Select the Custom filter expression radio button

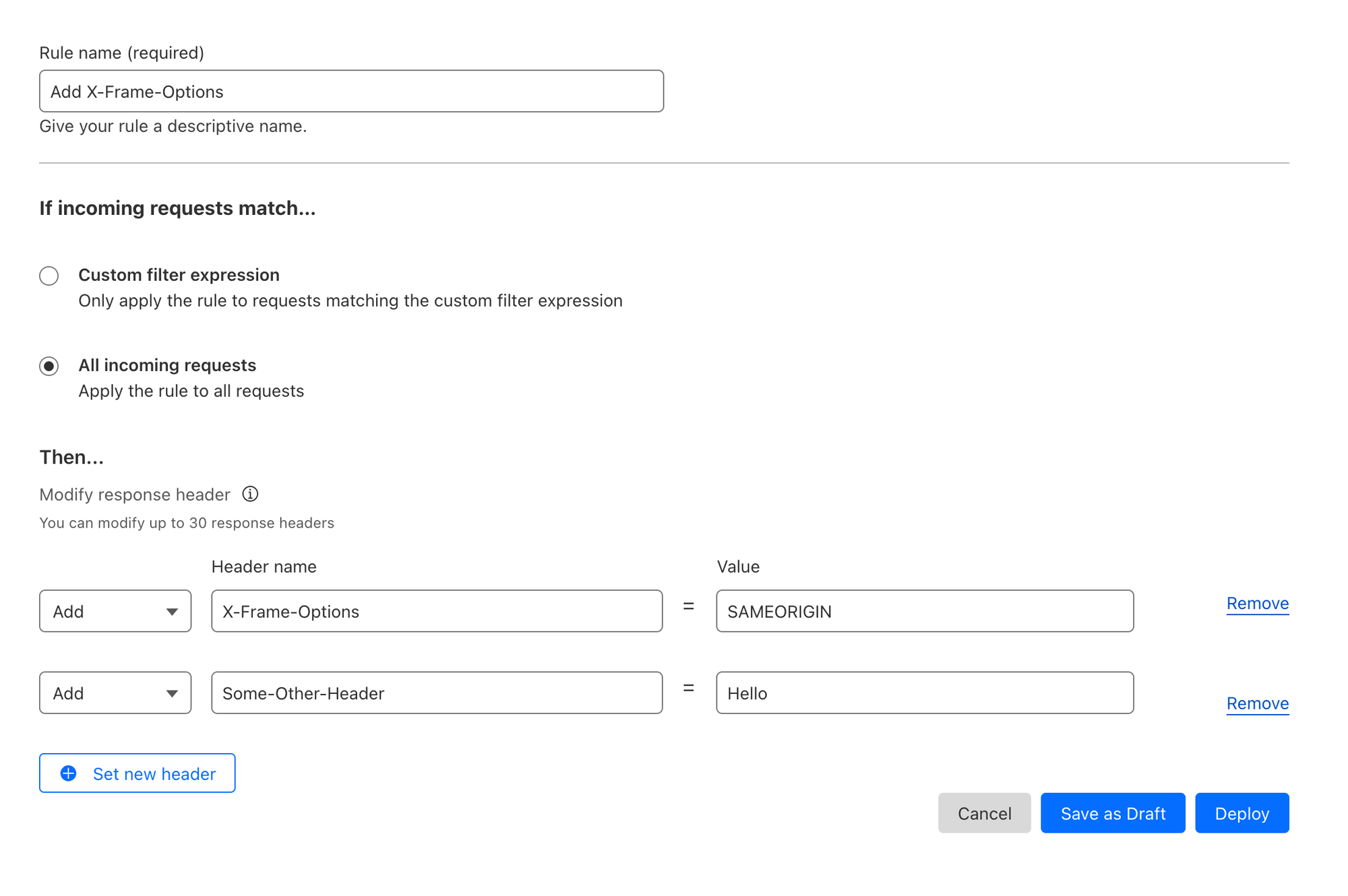(x=49, y=276)
